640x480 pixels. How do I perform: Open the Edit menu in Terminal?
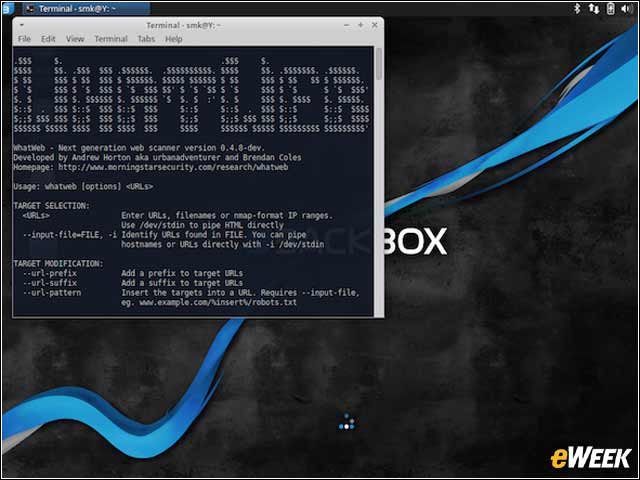point(48,39)
